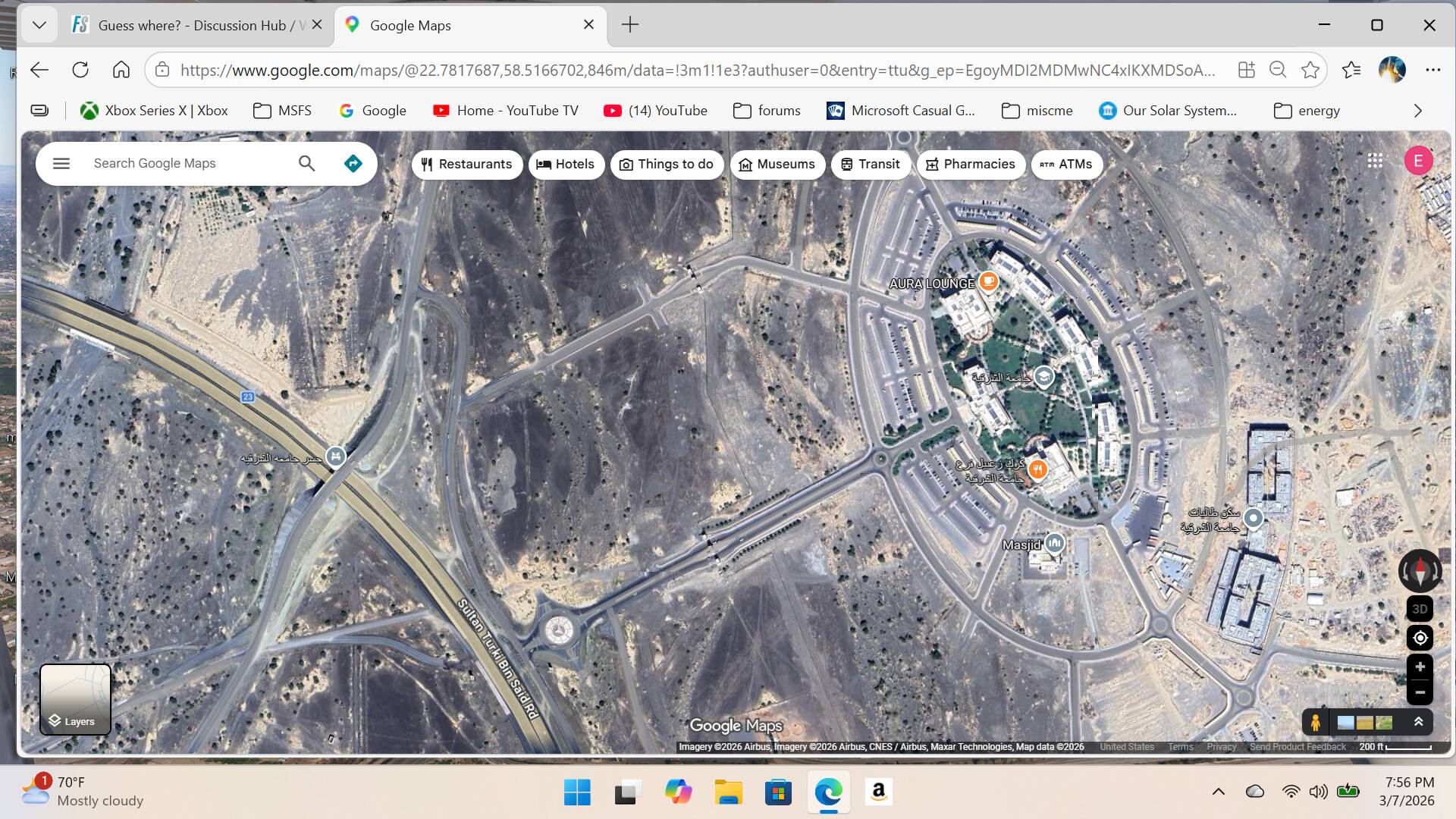The image size is (1456, 819).
Task: Click the Masjid map marker
Action: pos(1055,543)
